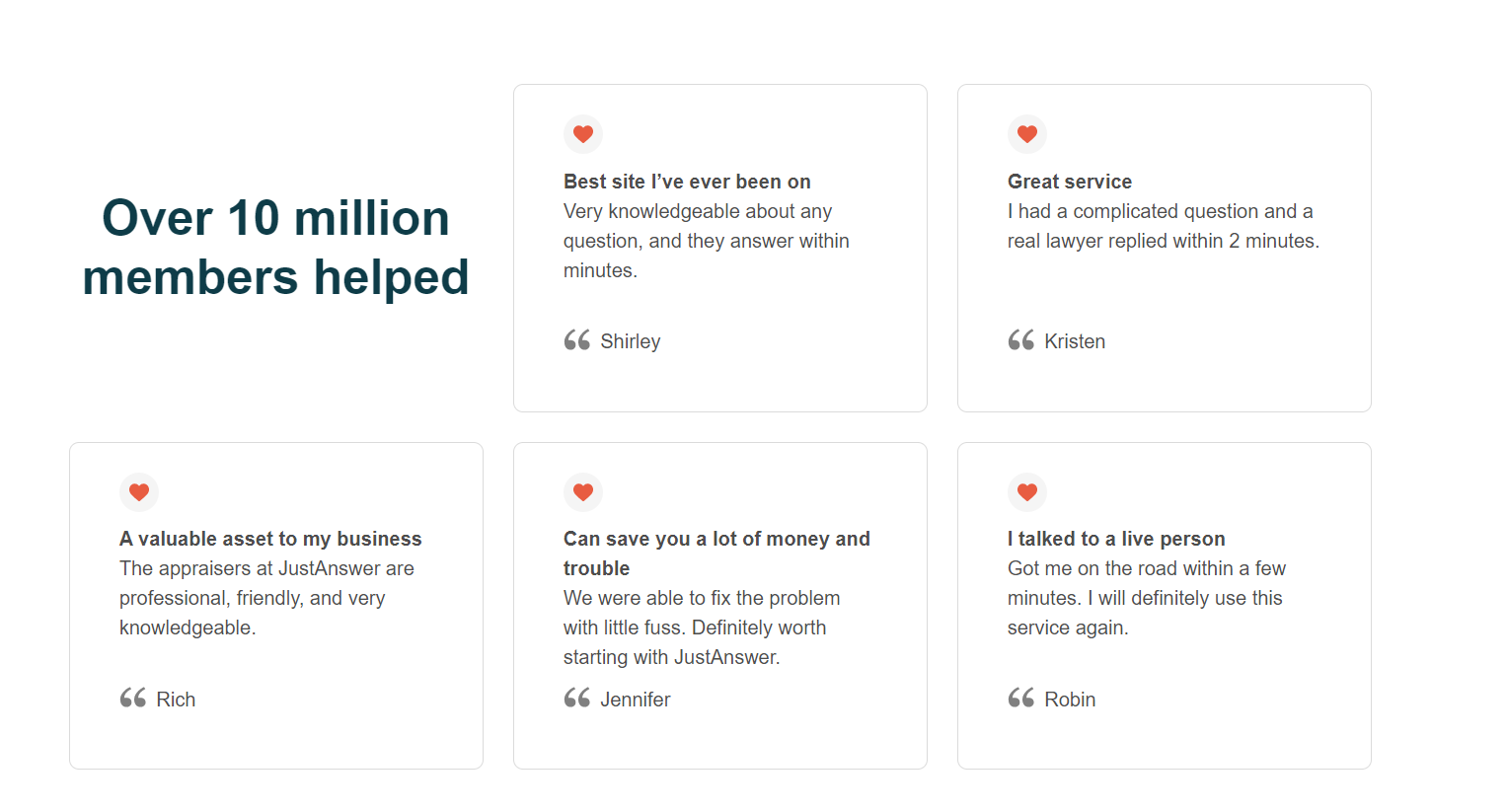The height and width of the screenshot is (812, 1507).
Task: Click the quote mark beside Jennifer
Action: click(x=577, y=699)
